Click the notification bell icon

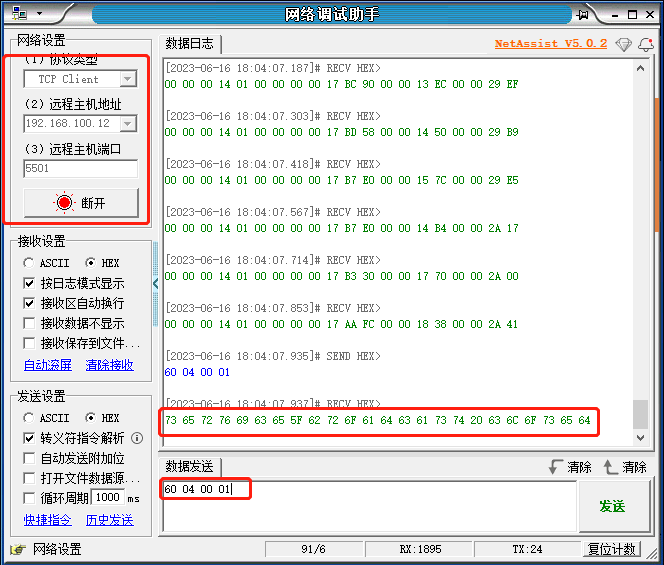(x=646, y=44)
